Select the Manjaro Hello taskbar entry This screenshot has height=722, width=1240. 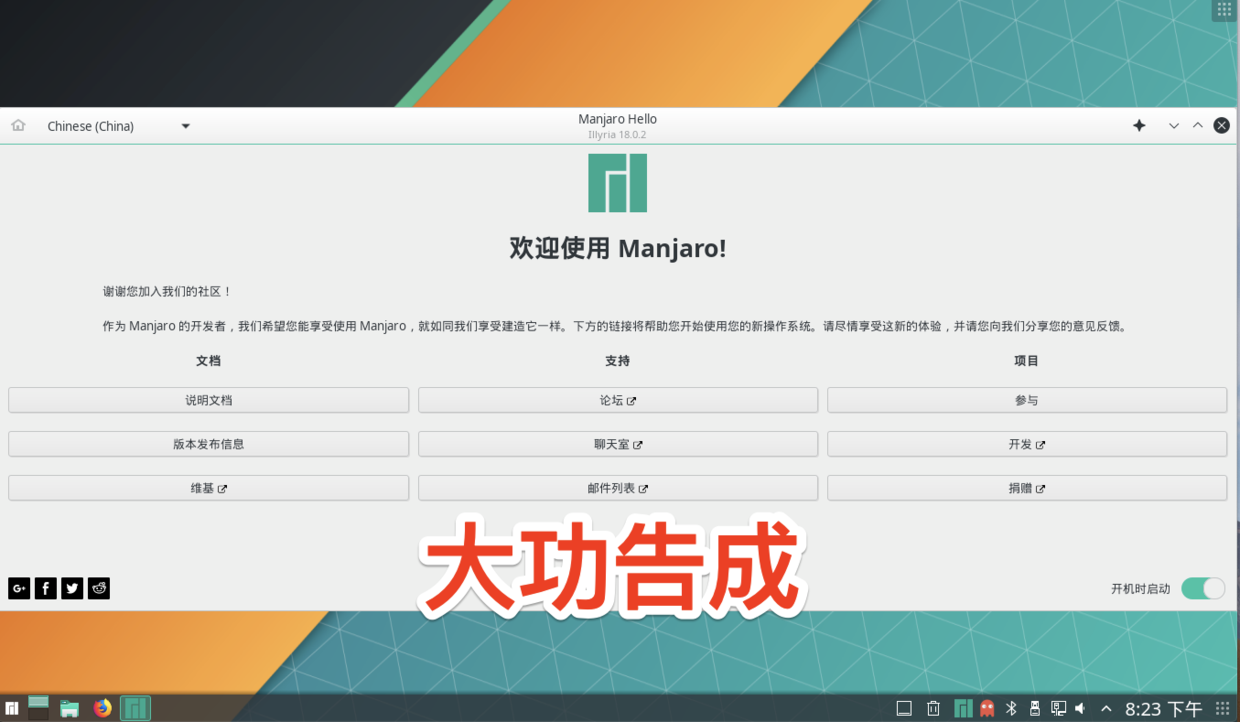click(x=135, y=709)
